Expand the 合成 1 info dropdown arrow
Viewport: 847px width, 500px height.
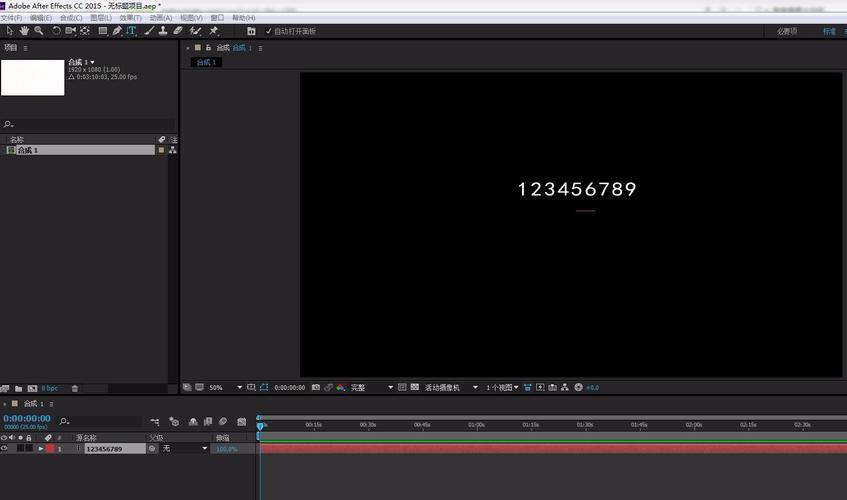(92, 62)
